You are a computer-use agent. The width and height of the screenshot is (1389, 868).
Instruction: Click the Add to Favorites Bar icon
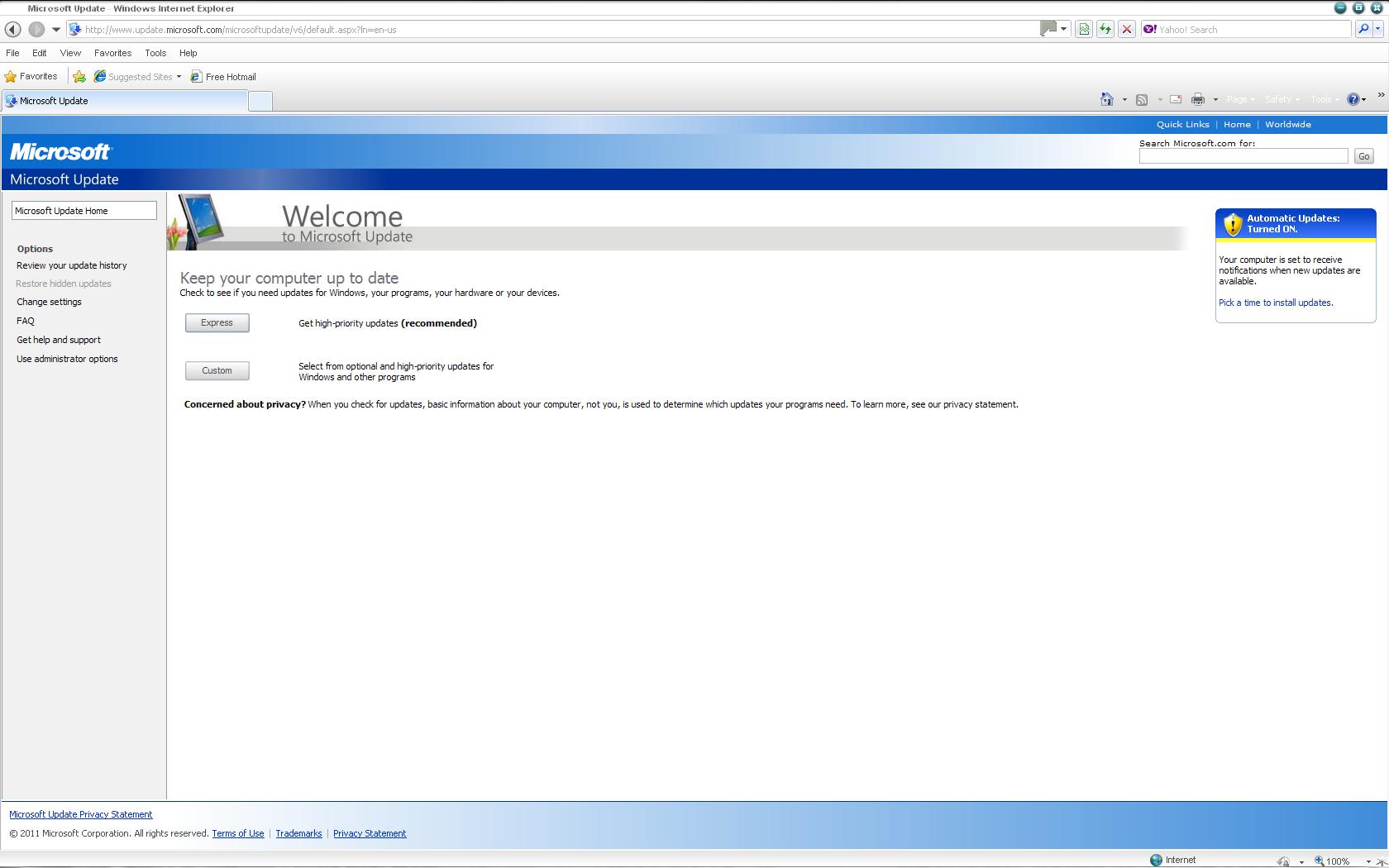point(79,76)
